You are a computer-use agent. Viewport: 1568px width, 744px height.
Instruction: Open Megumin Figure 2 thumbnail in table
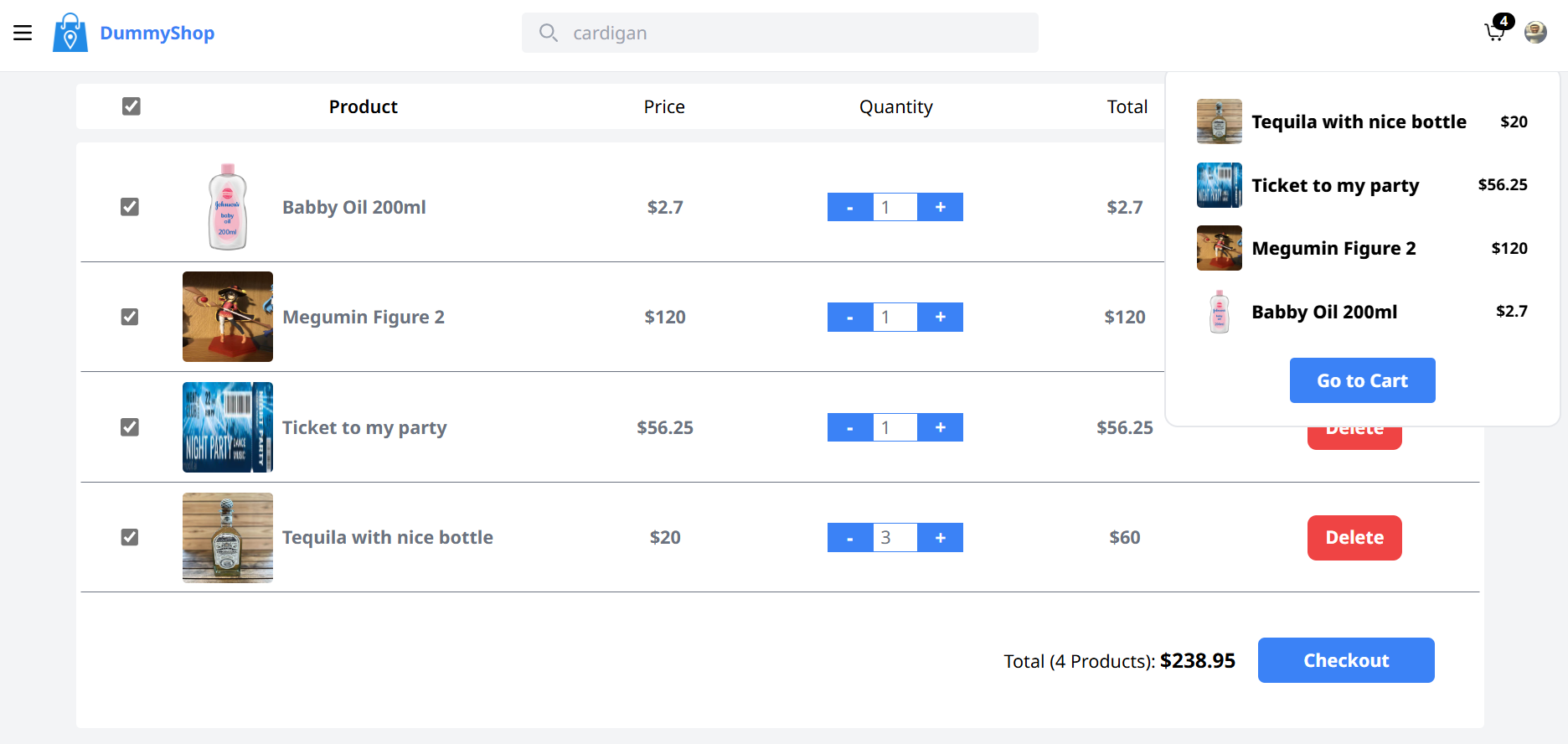coord(228,317)
